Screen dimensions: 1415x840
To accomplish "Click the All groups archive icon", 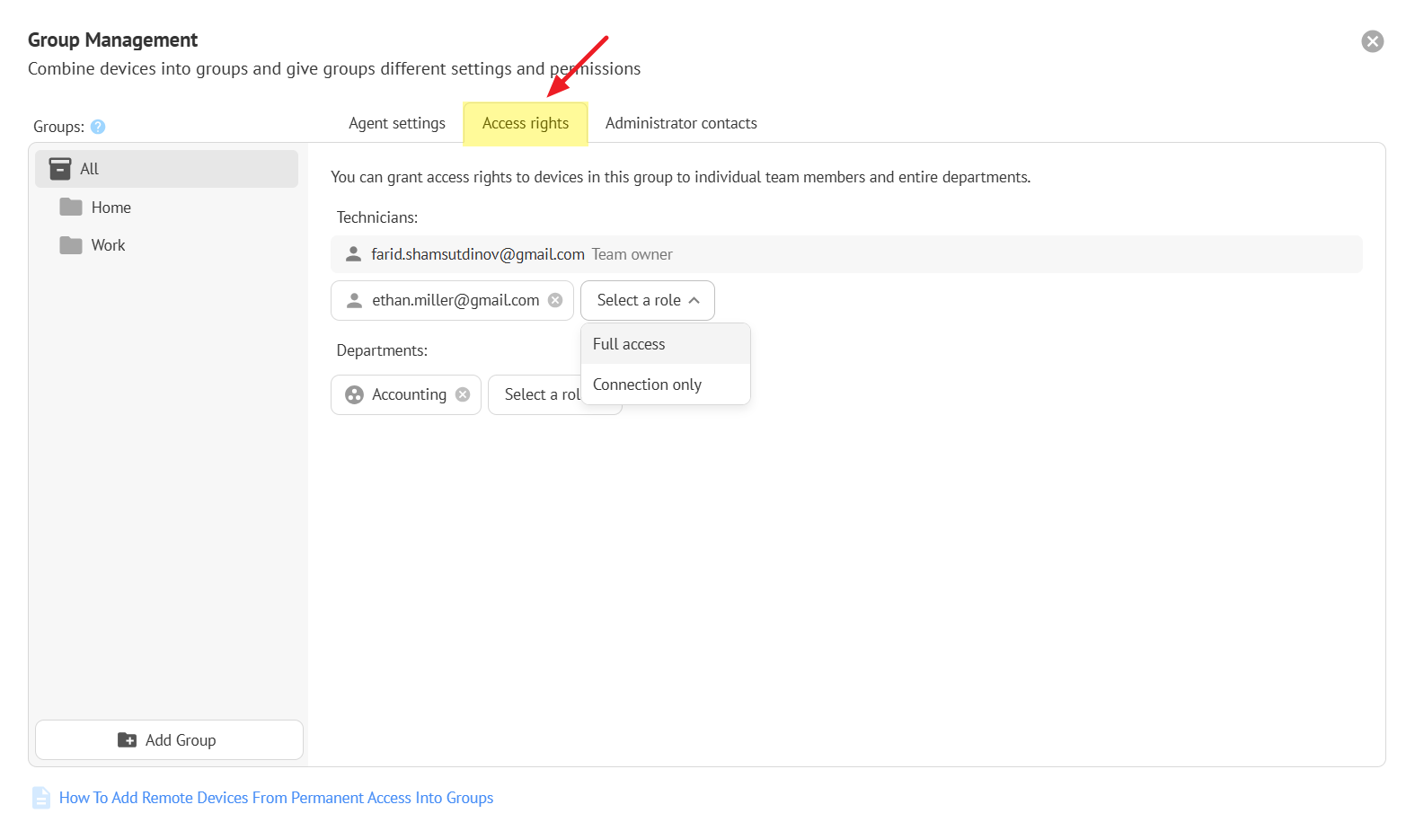I will coord(60,169).
